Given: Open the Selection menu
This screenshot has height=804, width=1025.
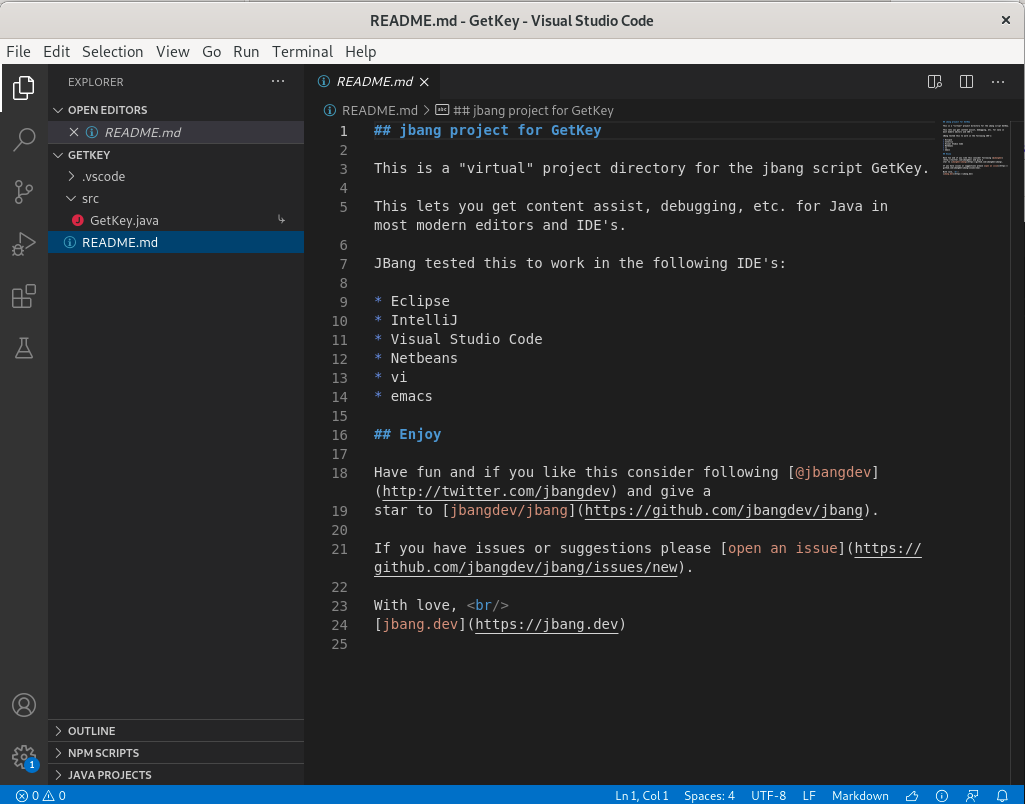Looking at the screenshot, I should point(112,52).
